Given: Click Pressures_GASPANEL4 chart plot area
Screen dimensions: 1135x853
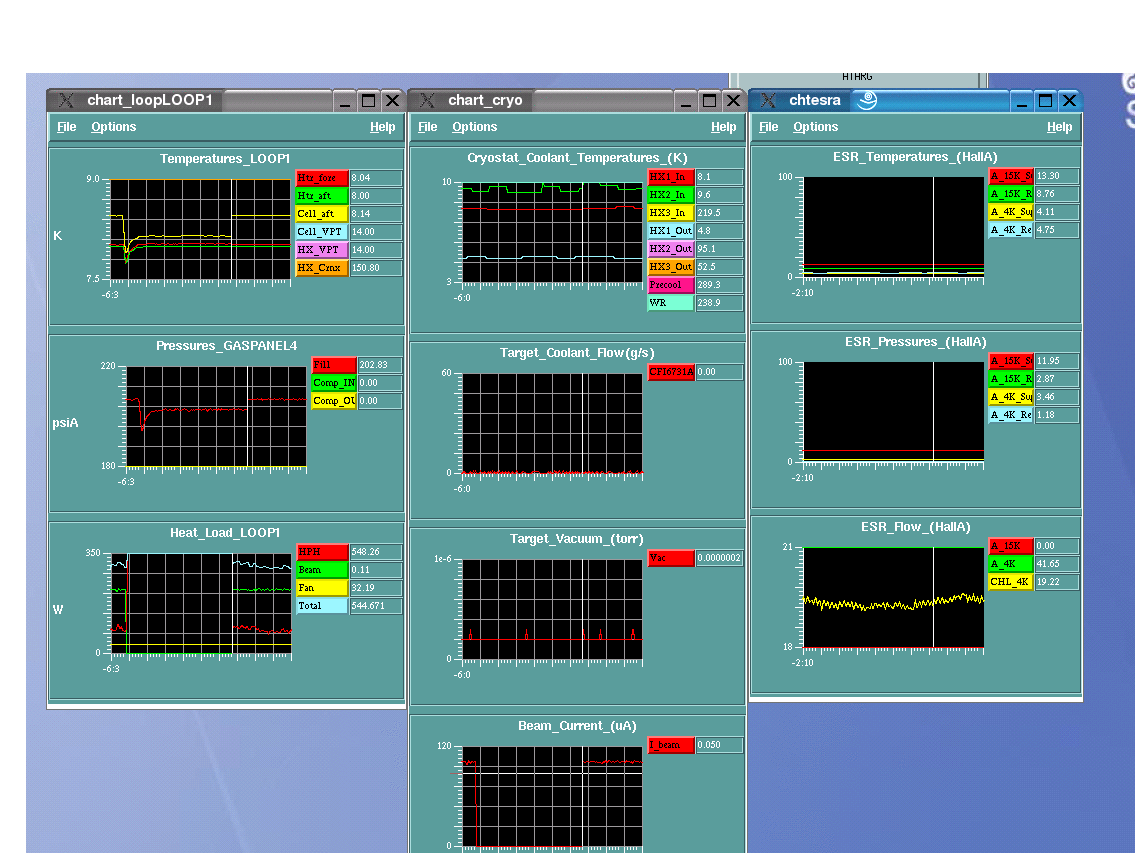Looking at the screenshot, I should click(216, 416).
